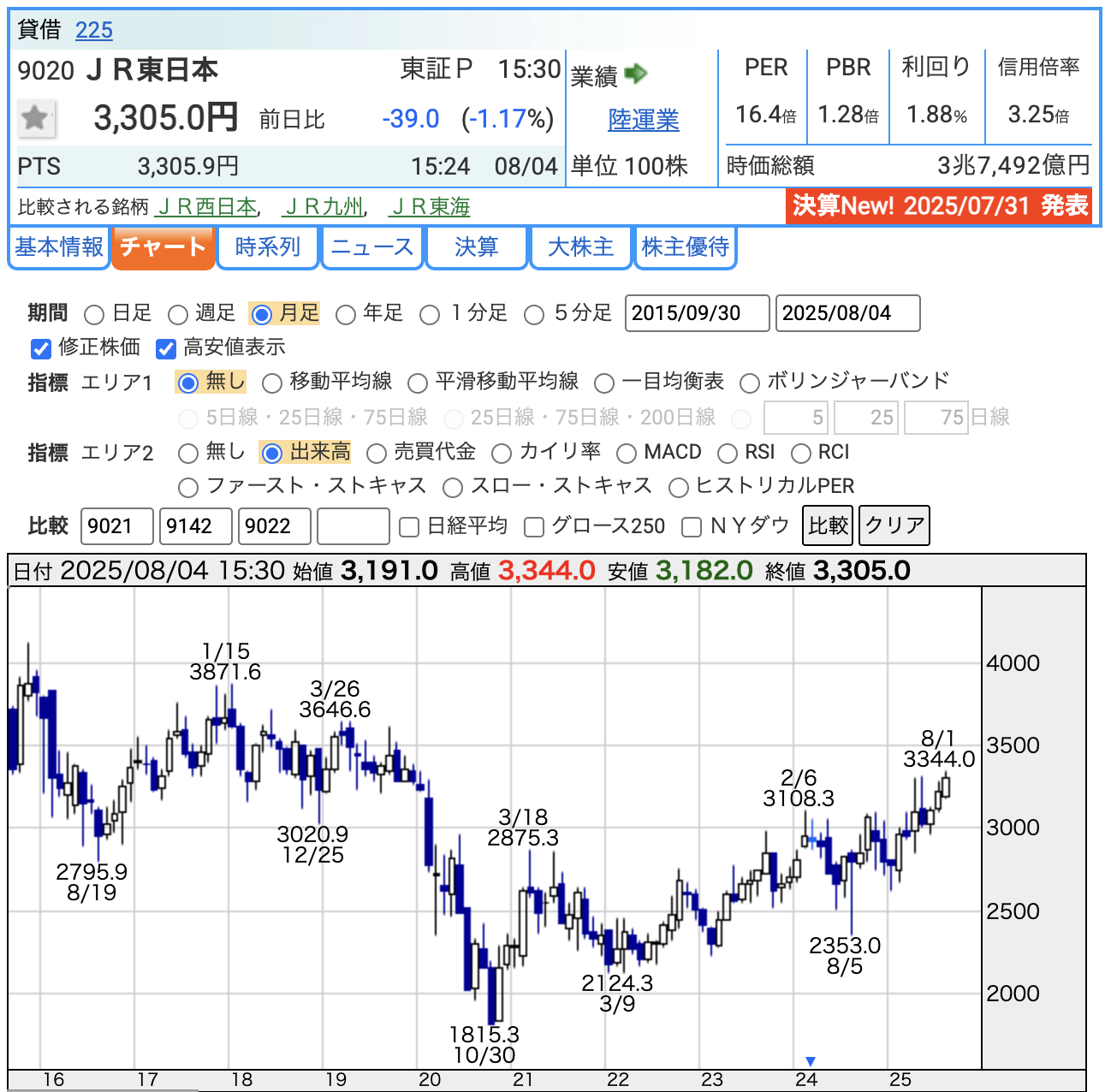Select ファースト・ストキャス indicator
This screenshot has width=1111, height=1092.
[x=187, y=488]
